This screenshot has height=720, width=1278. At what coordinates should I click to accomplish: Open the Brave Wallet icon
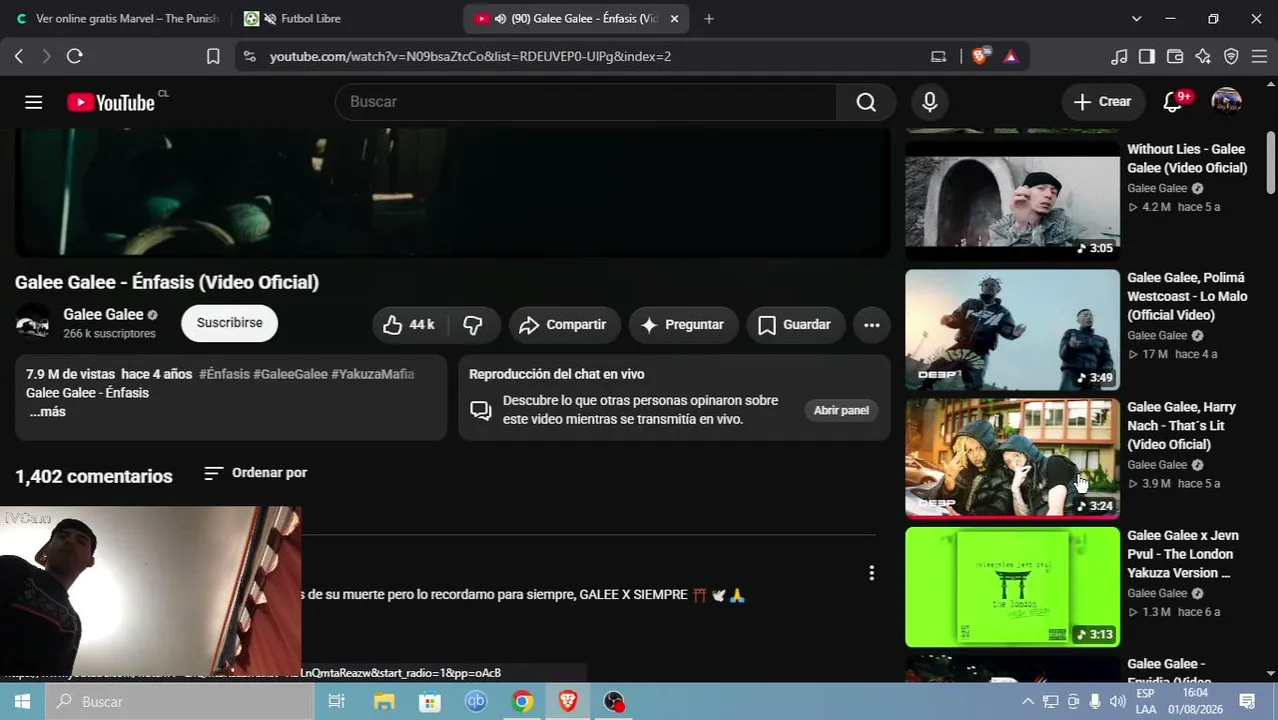coord(1175,57)
